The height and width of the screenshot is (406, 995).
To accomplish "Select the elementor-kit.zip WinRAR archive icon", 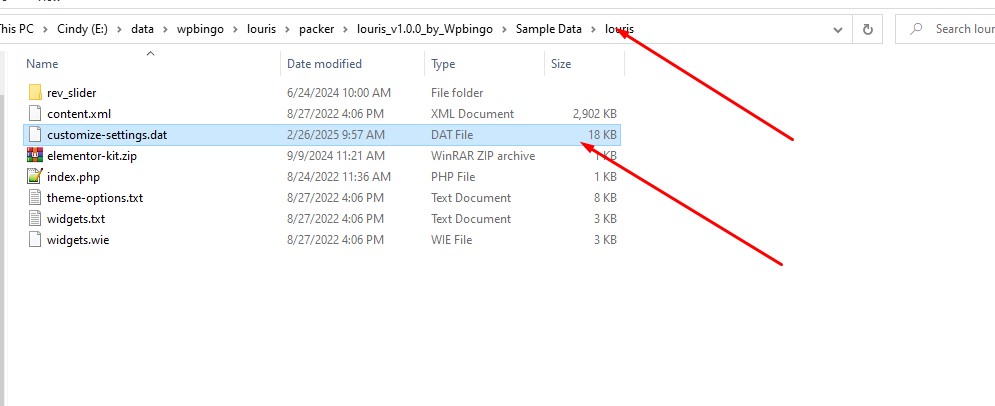I will click(x=35, y=156).
